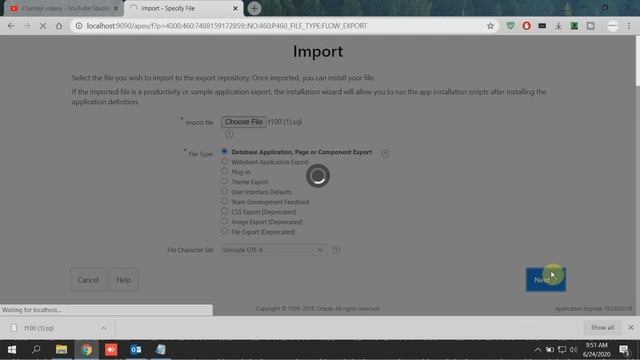The width and height of the screenshot is (640, 360).
Task: Open File Explorer from the taskbar
Action: 61,349
